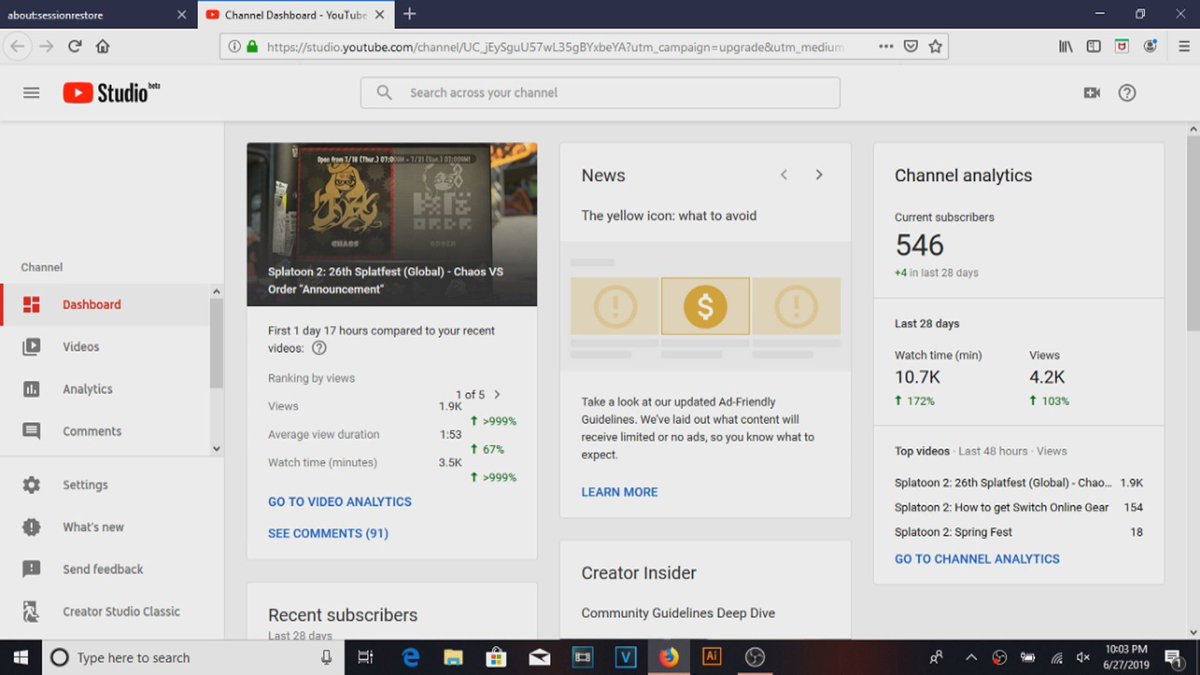Click the What's new alert icon

tap(31, 527)
